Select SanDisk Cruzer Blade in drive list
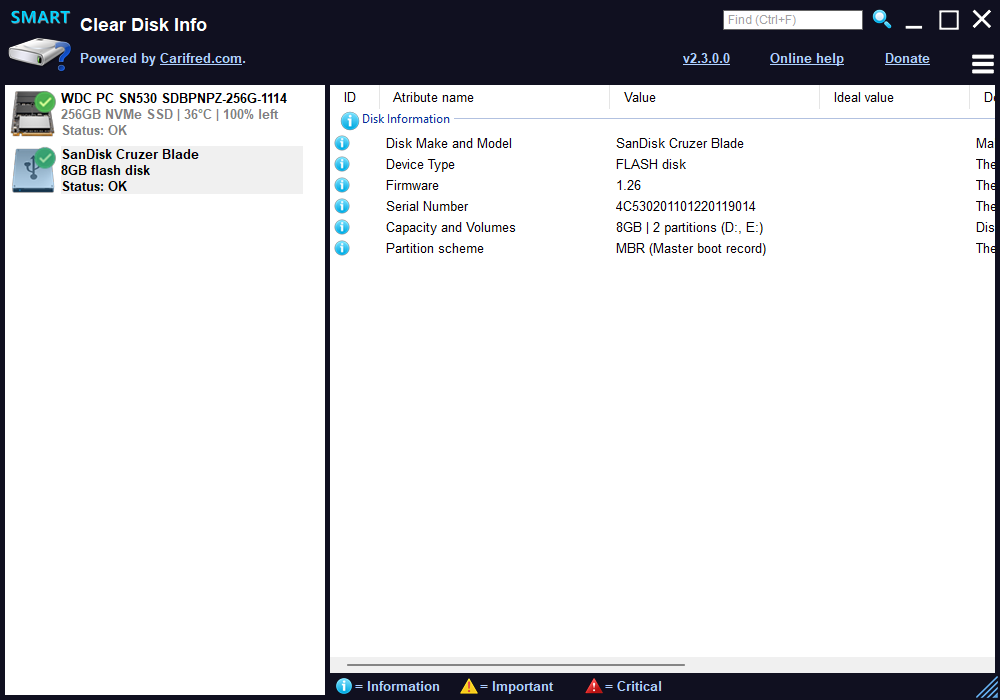This screenshot has width=1000, height=700. coord(130,154)
